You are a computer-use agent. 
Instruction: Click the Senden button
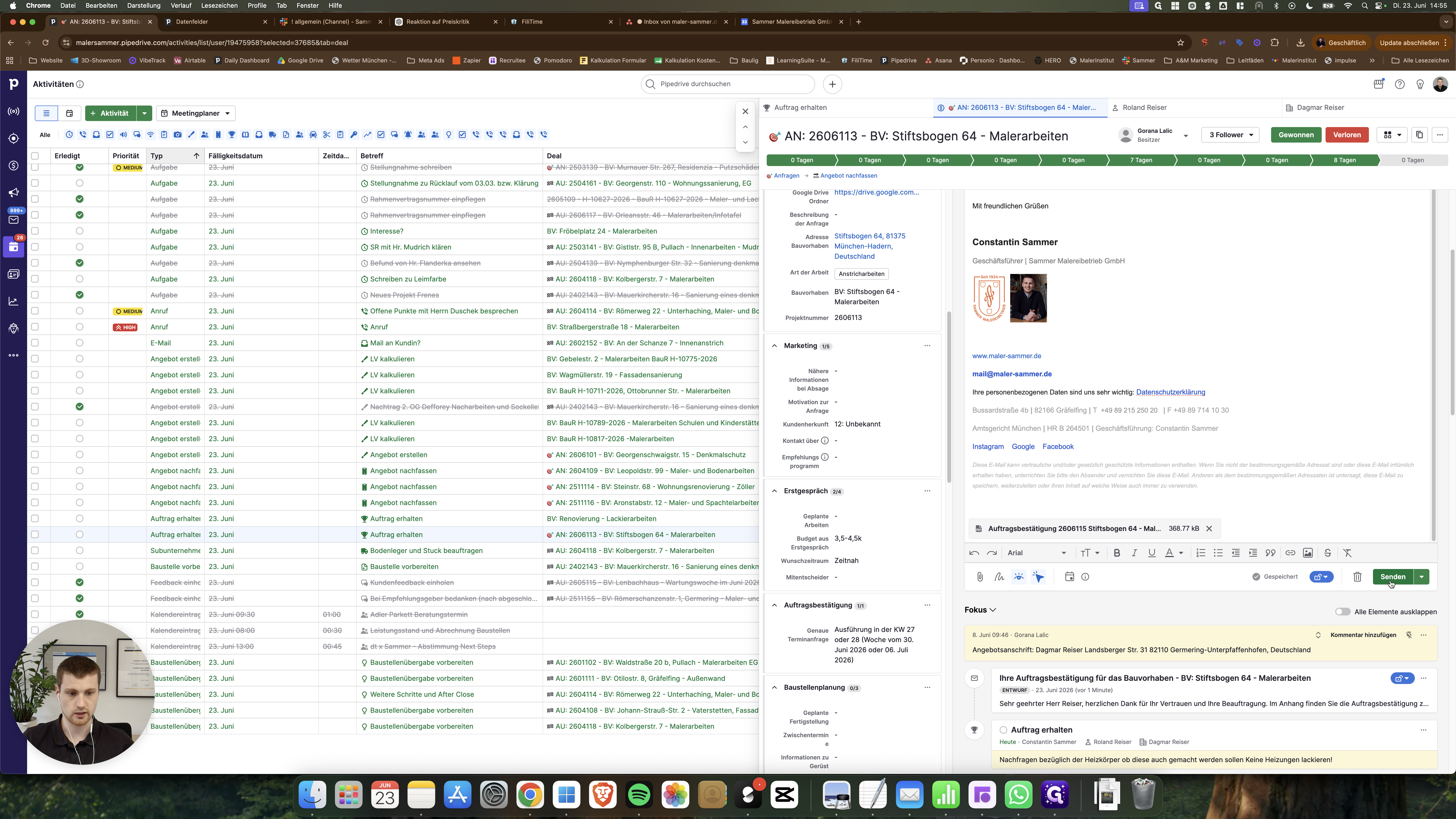tap(1393, 576)
